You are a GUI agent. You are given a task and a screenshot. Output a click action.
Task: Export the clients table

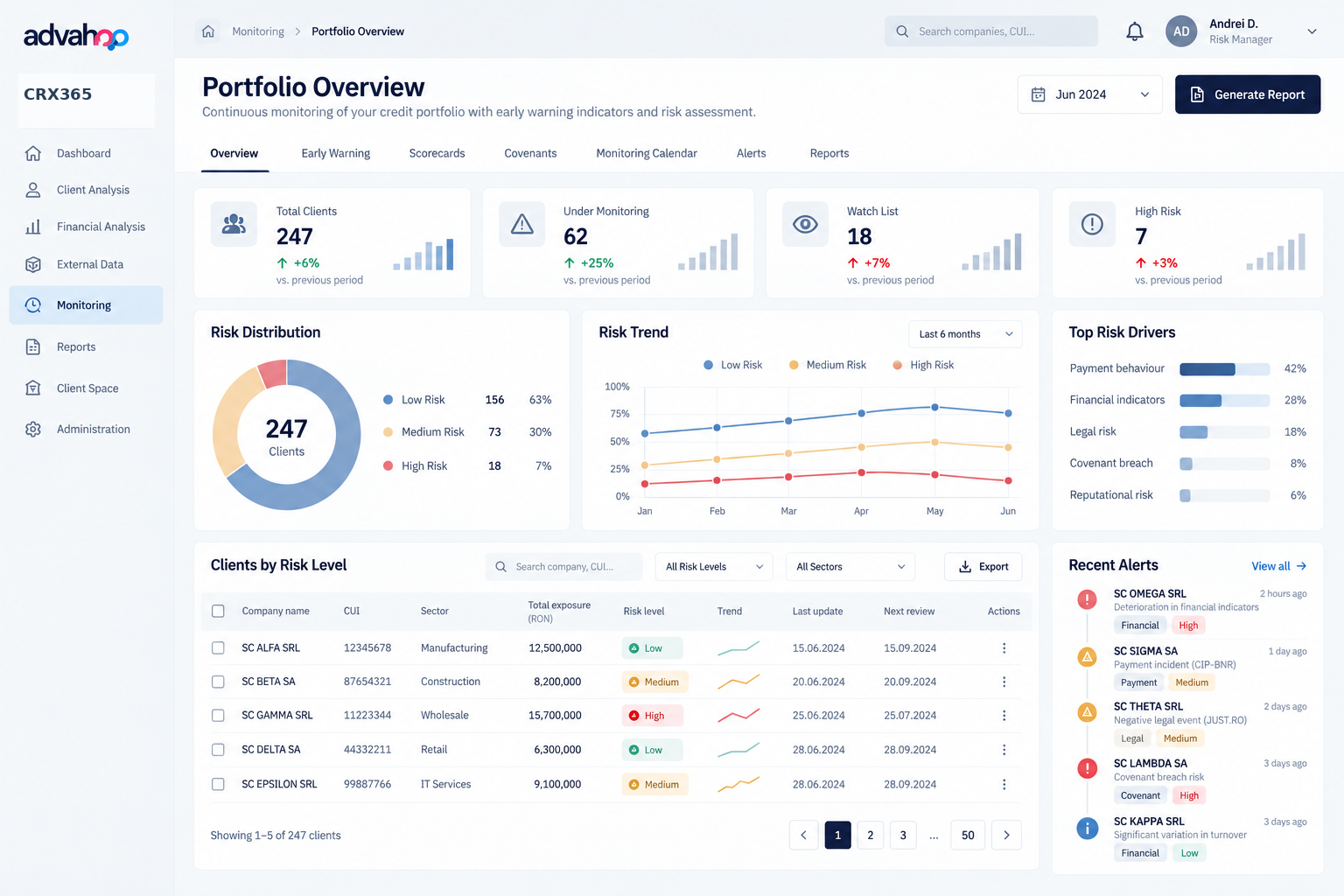983,567
